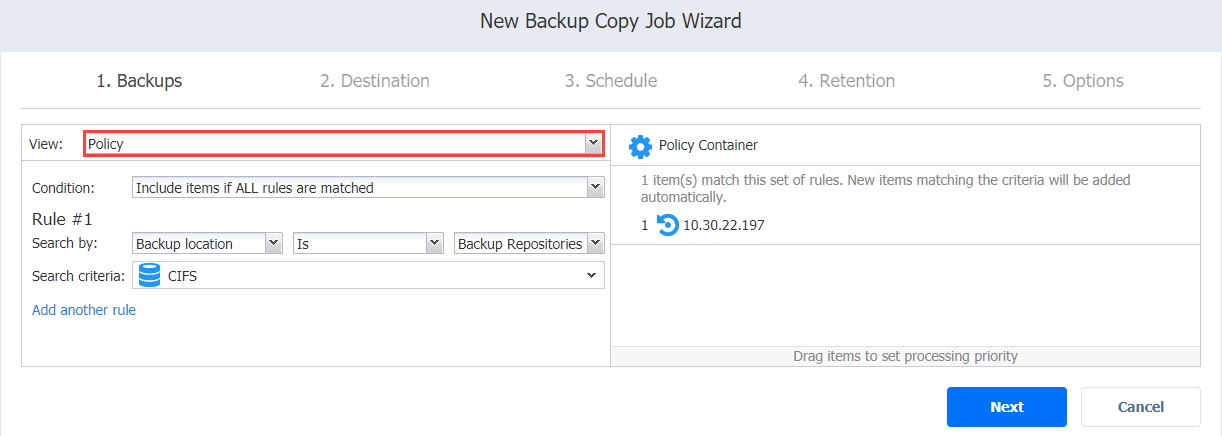Image resolution: width=1222 pixels, height=436 pixels.
Task: Open the 5. Options step
Action: 1083,81
